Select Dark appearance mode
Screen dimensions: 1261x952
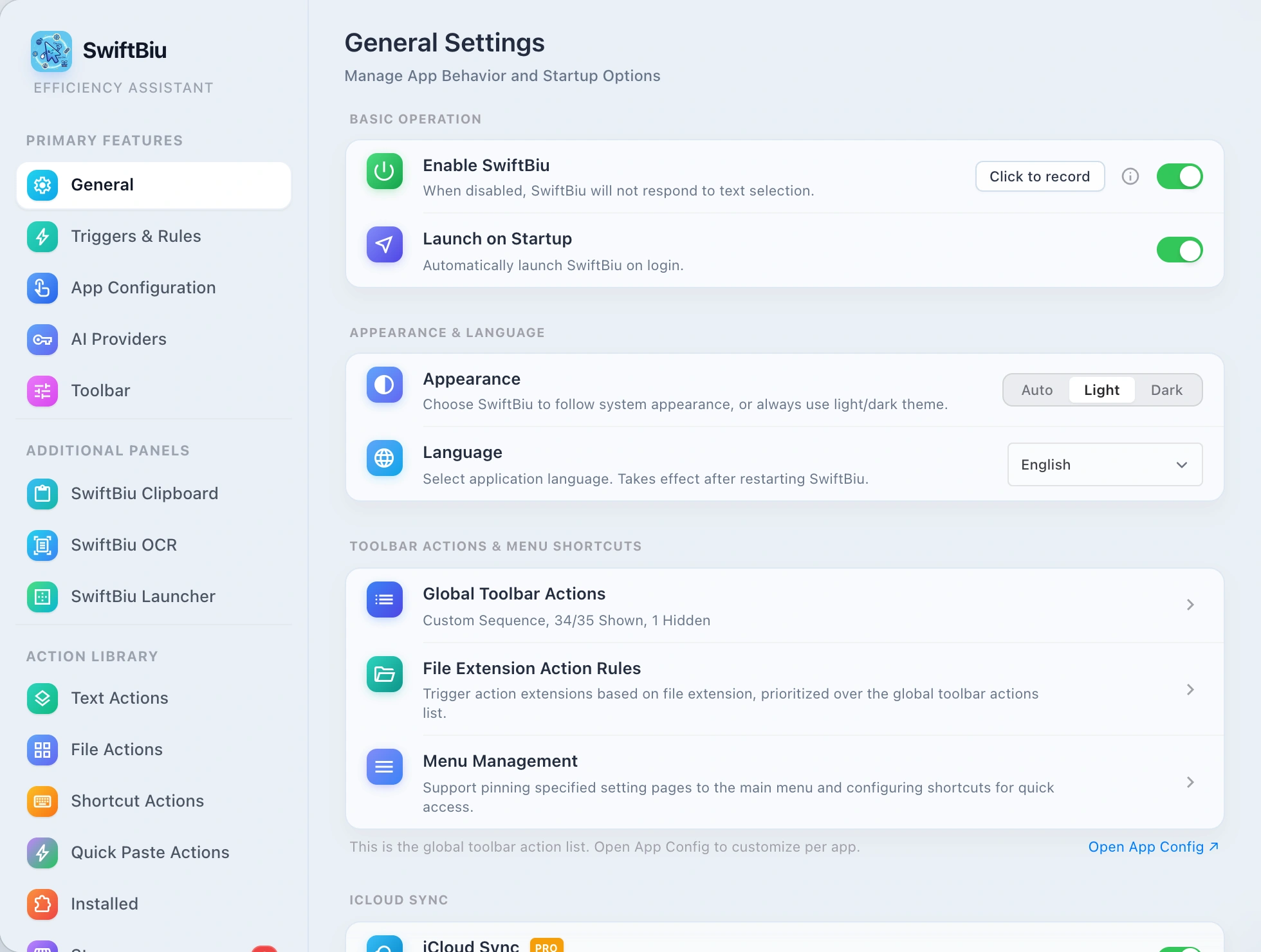tap(1166, 390)
